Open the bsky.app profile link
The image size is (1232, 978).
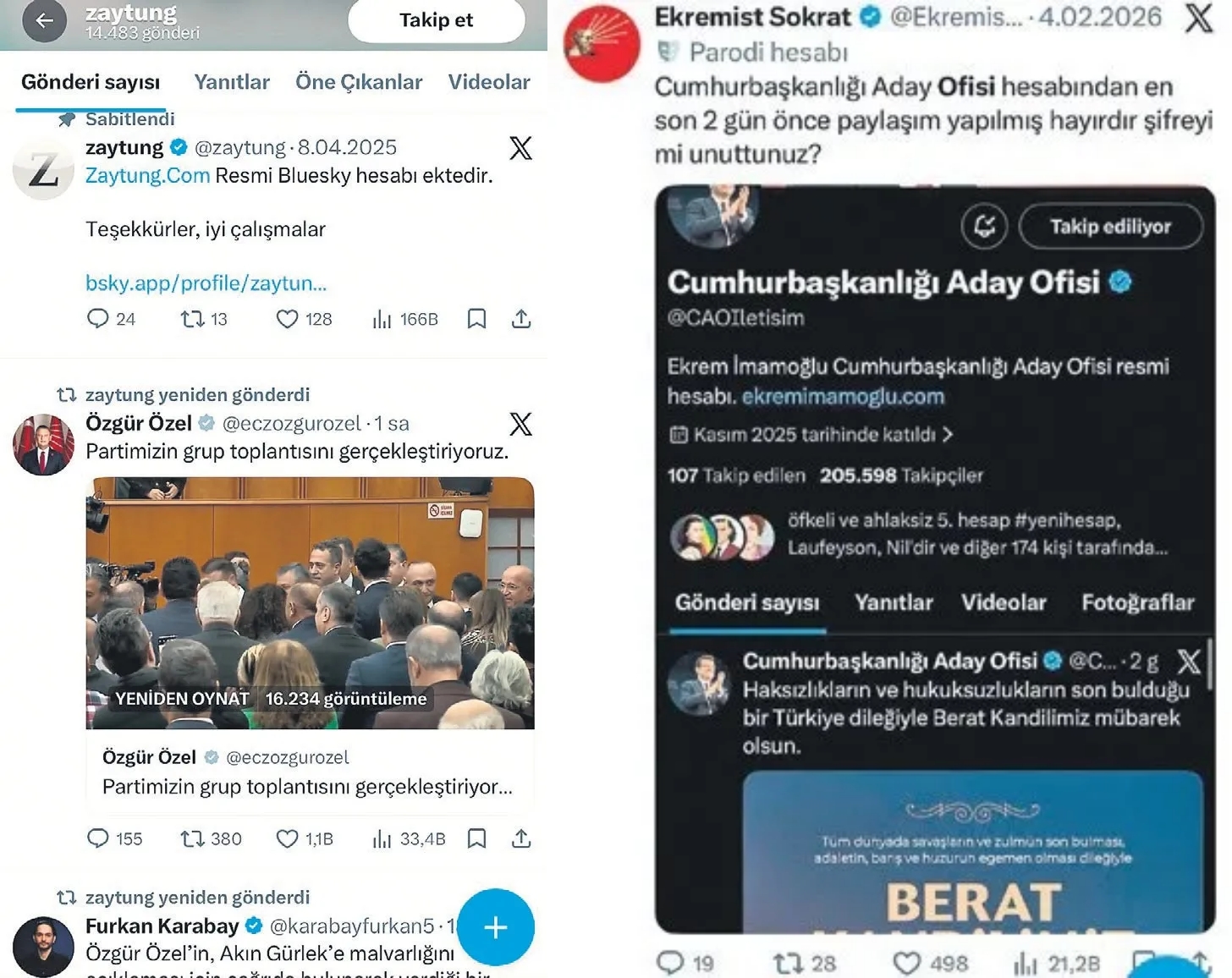click(x=206, y=283)
